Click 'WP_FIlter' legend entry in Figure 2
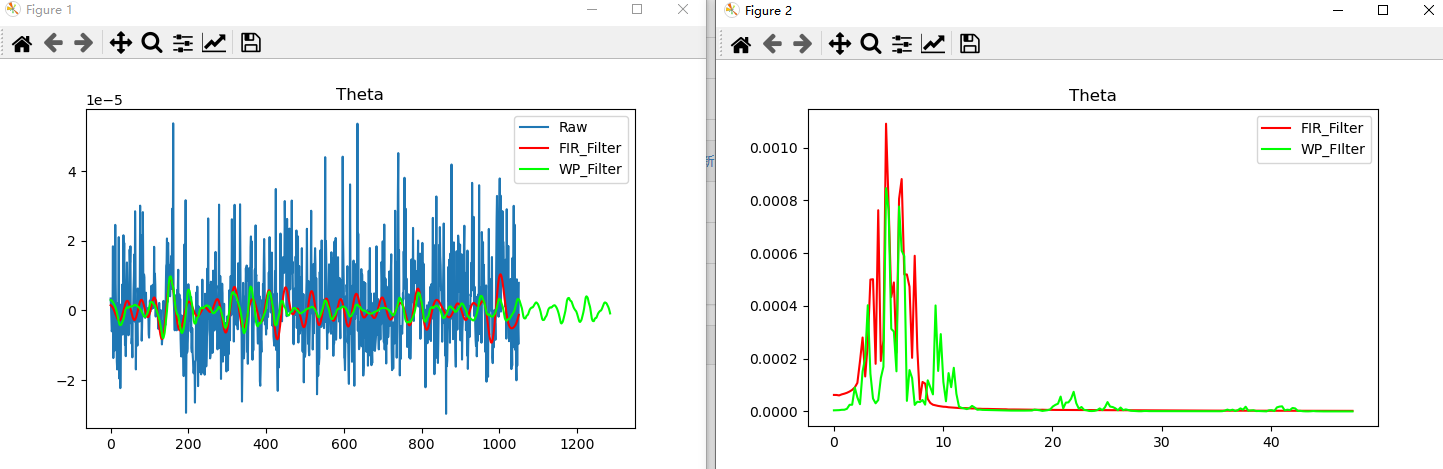 [x=1313, y=149]
